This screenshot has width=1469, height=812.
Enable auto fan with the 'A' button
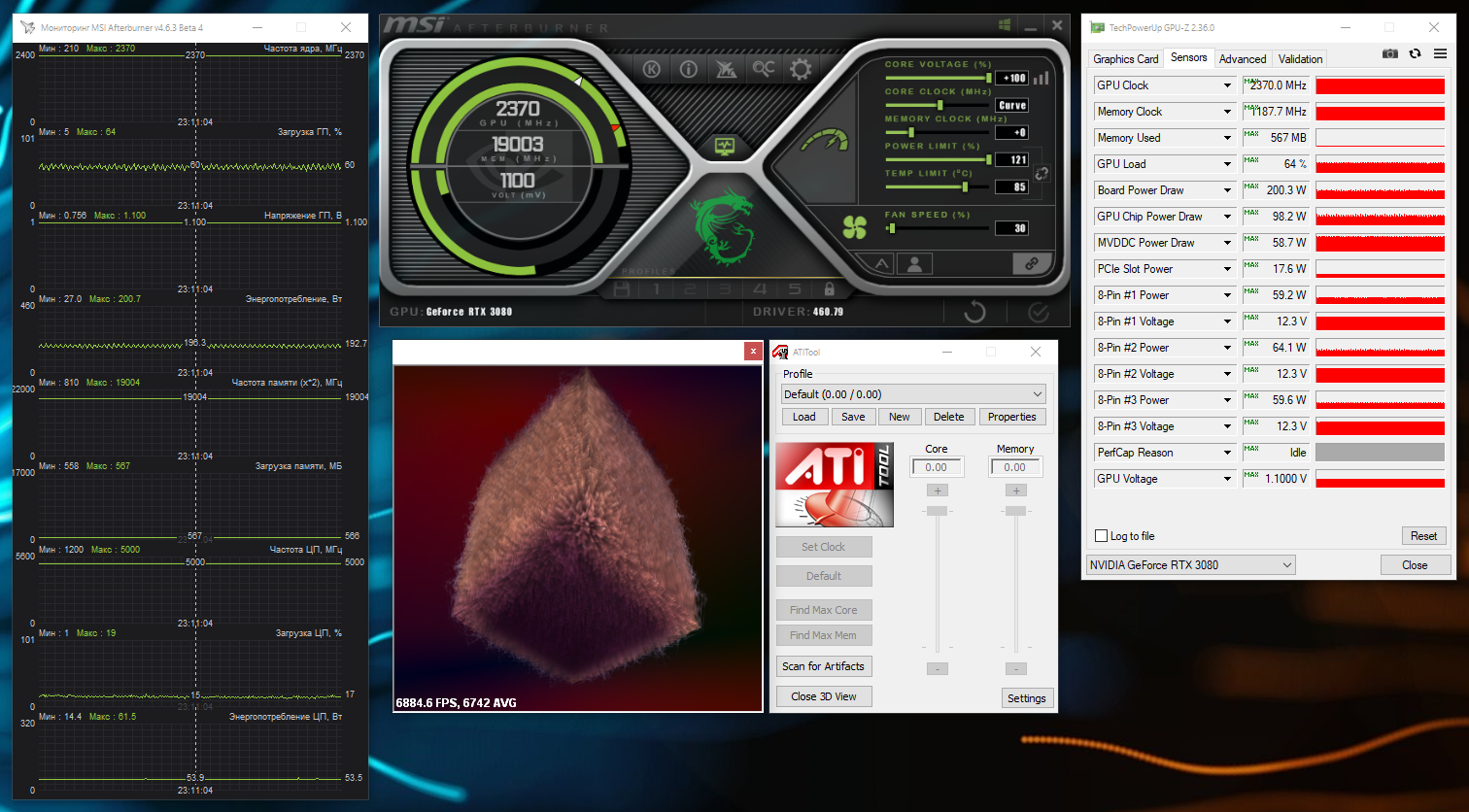881,263
